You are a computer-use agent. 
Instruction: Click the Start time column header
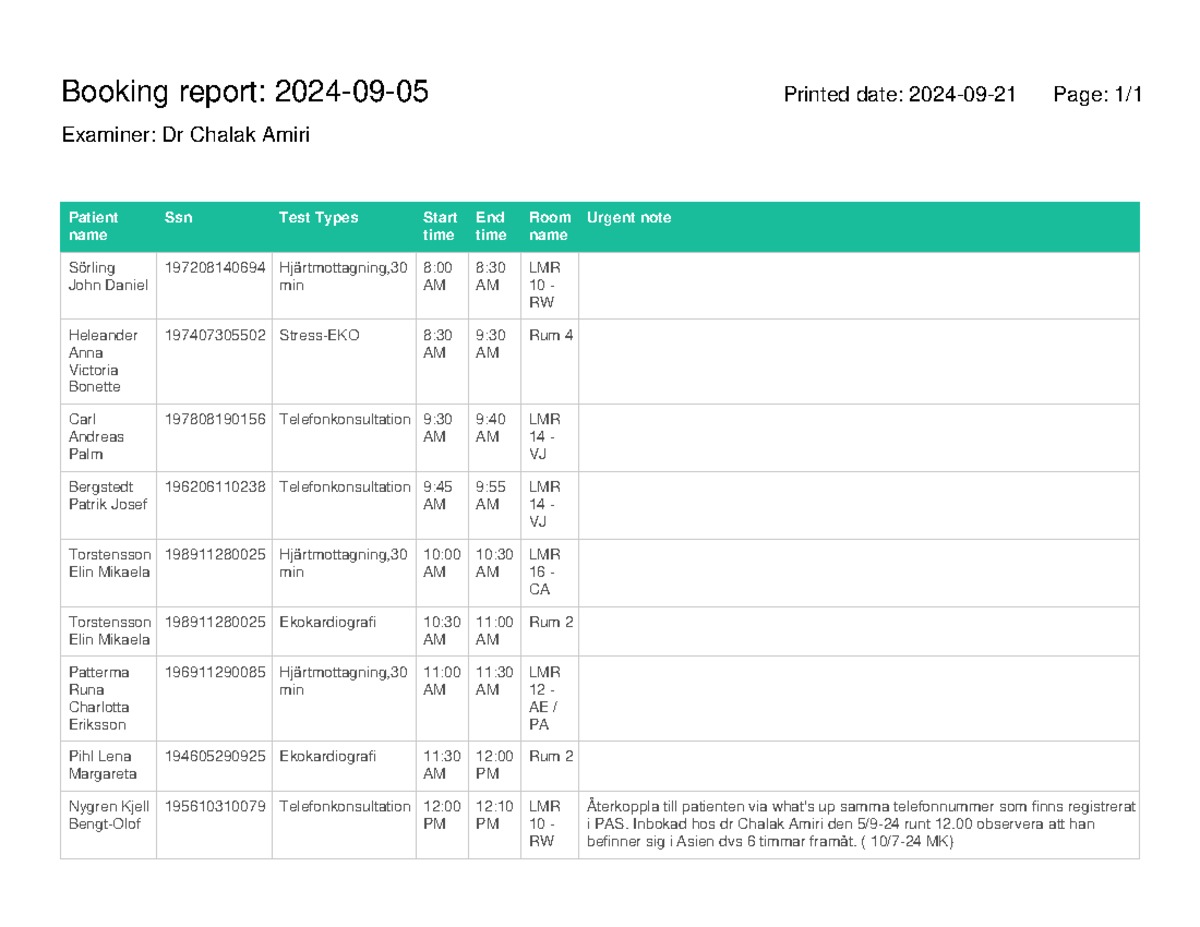pyautogui.click(x=439, y=226)
